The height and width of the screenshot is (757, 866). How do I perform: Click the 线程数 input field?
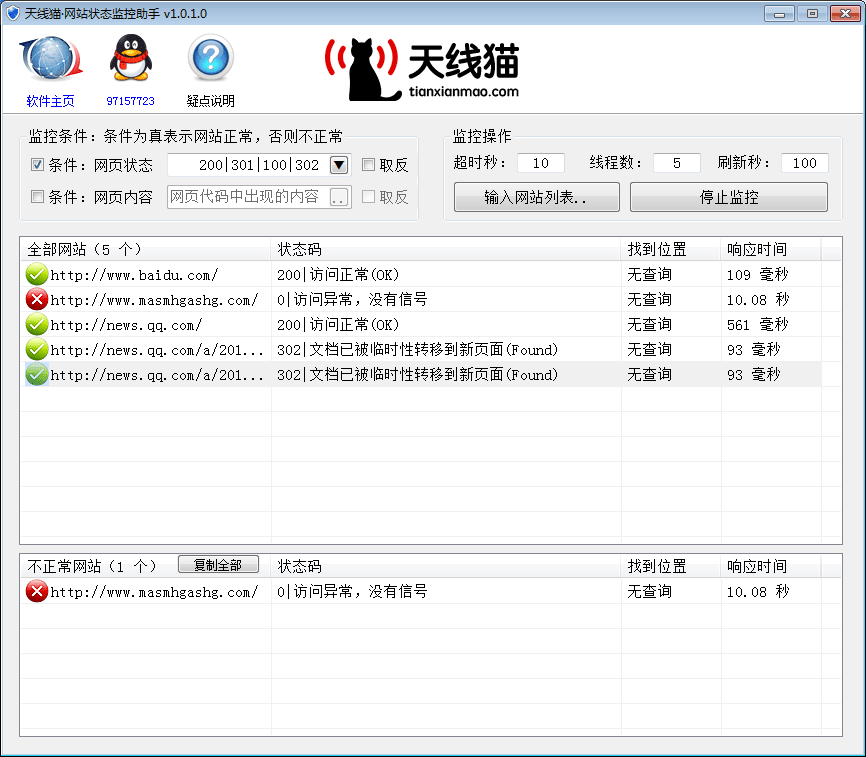pos(677,163)
